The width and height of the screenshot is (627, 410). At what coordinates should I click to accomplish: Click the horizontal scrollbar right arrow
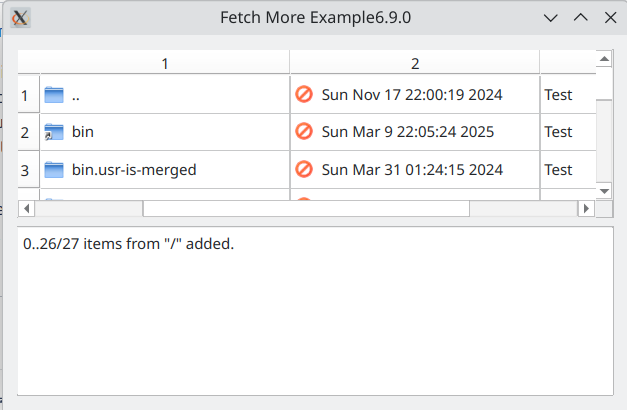tap(586, 209)
